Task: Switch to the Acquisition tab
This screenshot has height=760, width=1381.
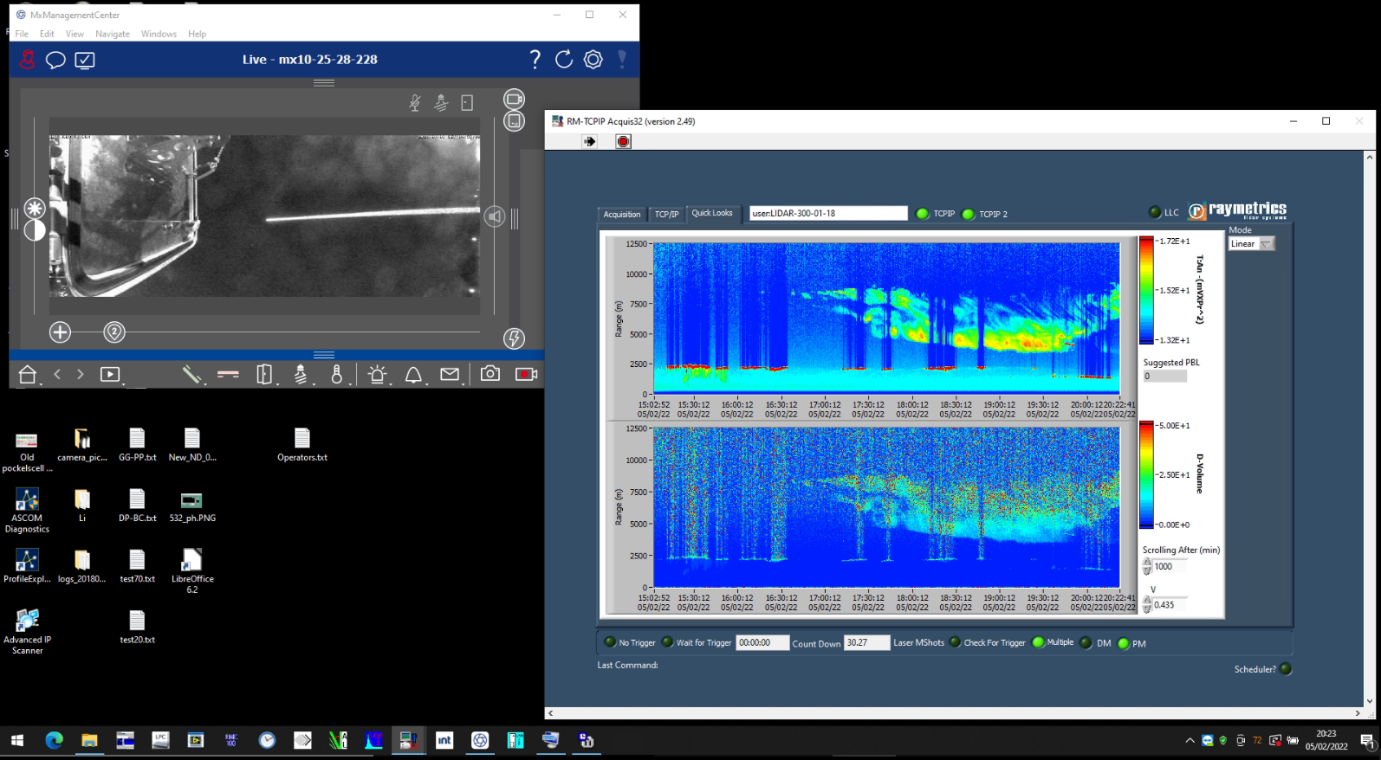Action: [x=621, y=214]
